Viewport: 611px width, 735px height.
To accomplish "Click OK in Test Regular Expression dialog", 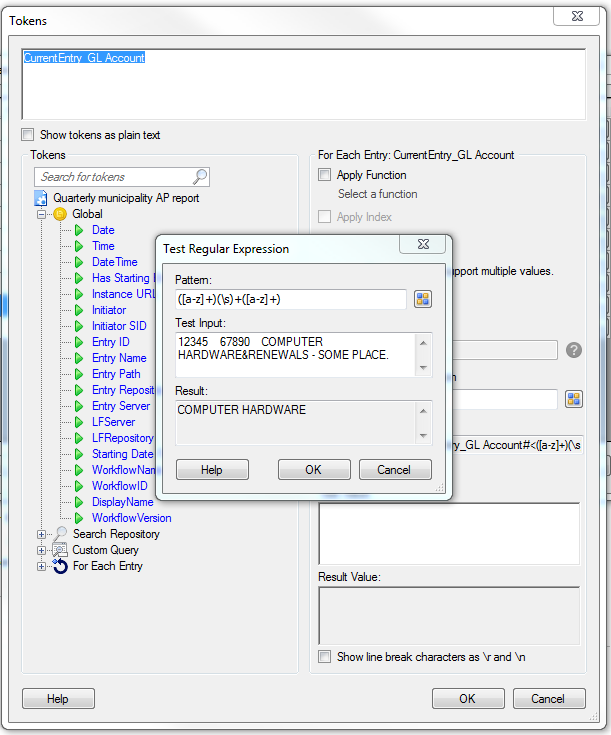I will click(314, 470).
